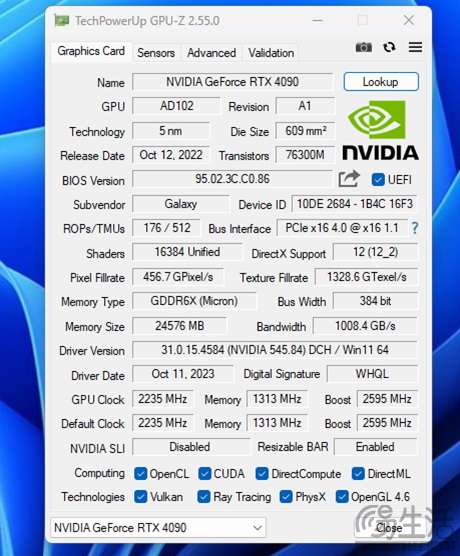Click the refresh arrows icon

[389, 47]
